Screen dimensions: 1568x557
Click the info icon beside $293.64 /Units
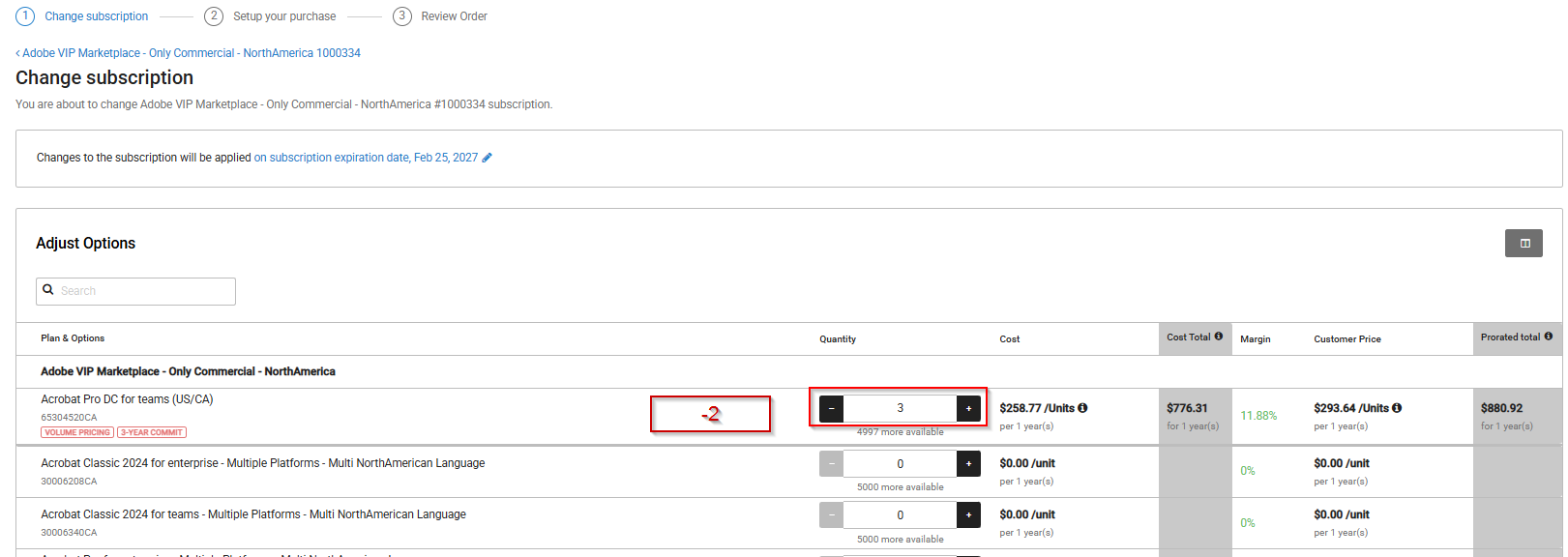(x=1397, y=408)
